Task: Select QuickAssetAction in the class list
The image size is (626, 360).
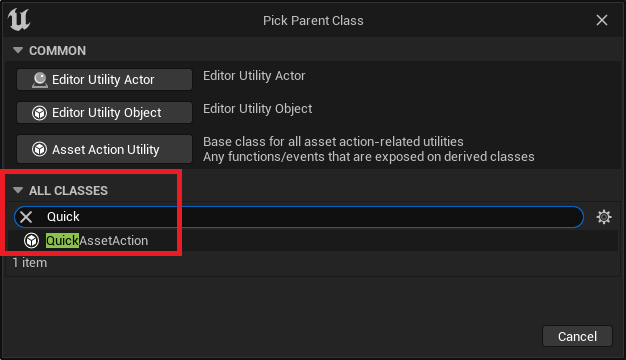Action: click(x=97, y=241)
